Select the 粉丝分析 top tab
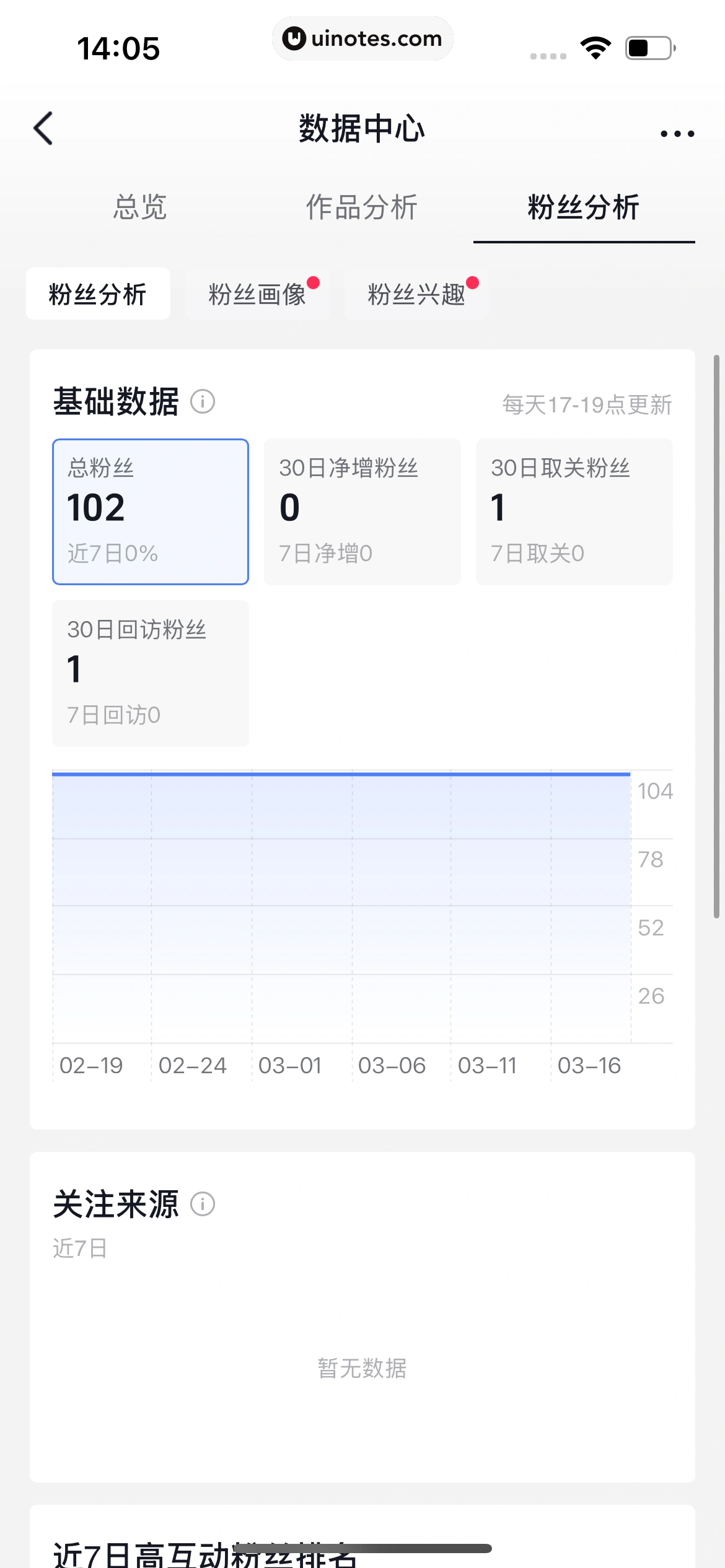This screenshot has height=1568, width=725. 584,207
